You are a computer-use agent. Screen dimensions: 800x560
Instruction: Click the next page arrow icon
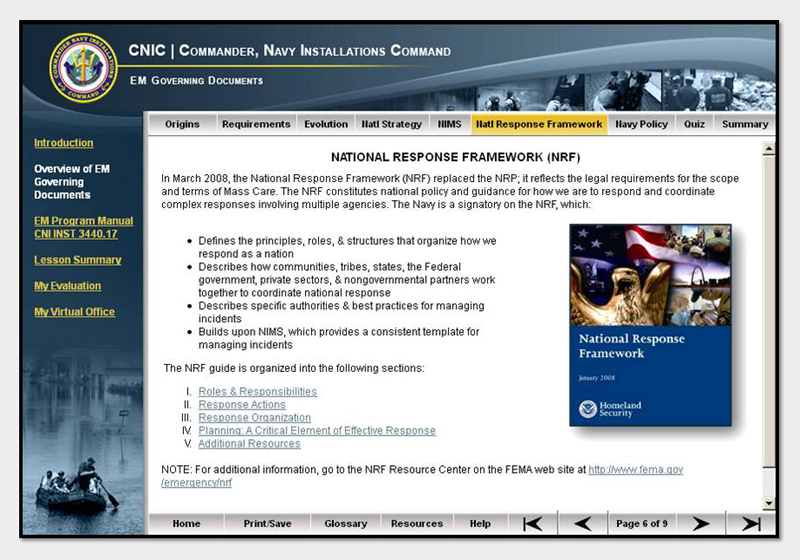click(x=701, y=523)
